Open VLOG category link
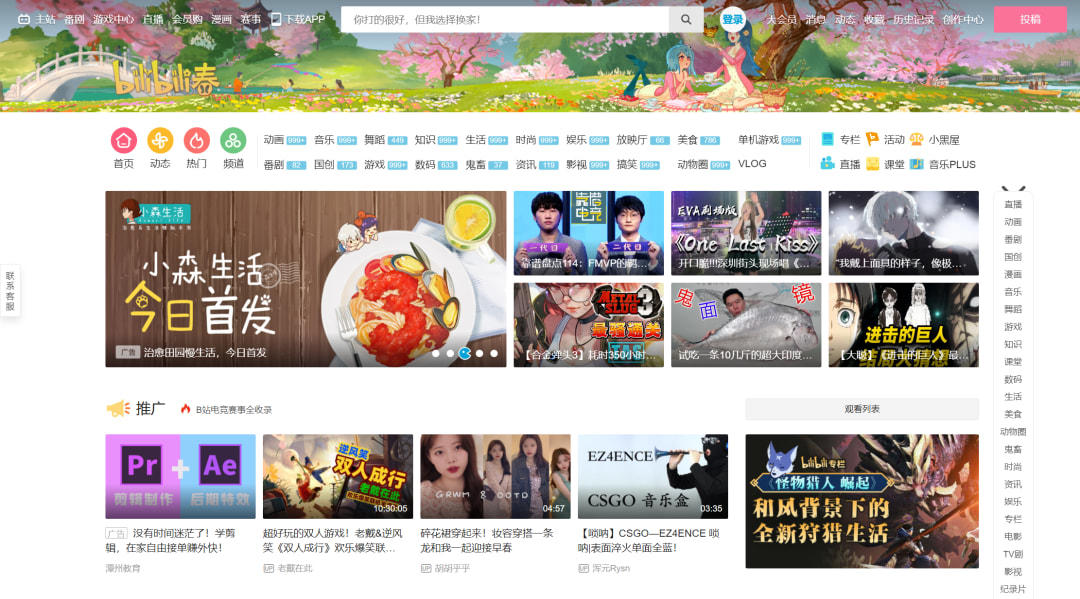1080x599 pixels. click(x=752, y=164)
